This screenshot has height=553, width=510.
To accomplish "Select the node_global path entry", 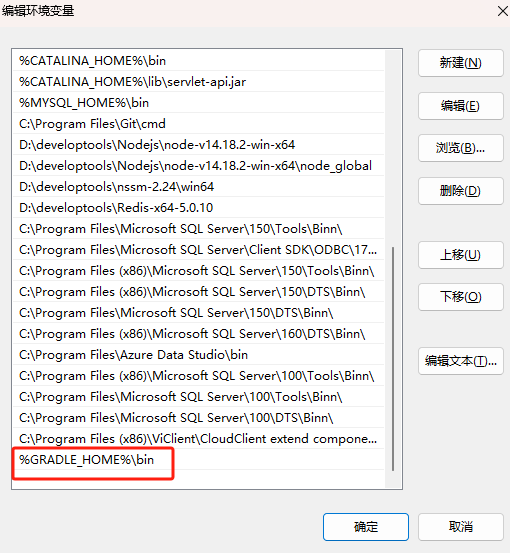I will coord(199,166).
